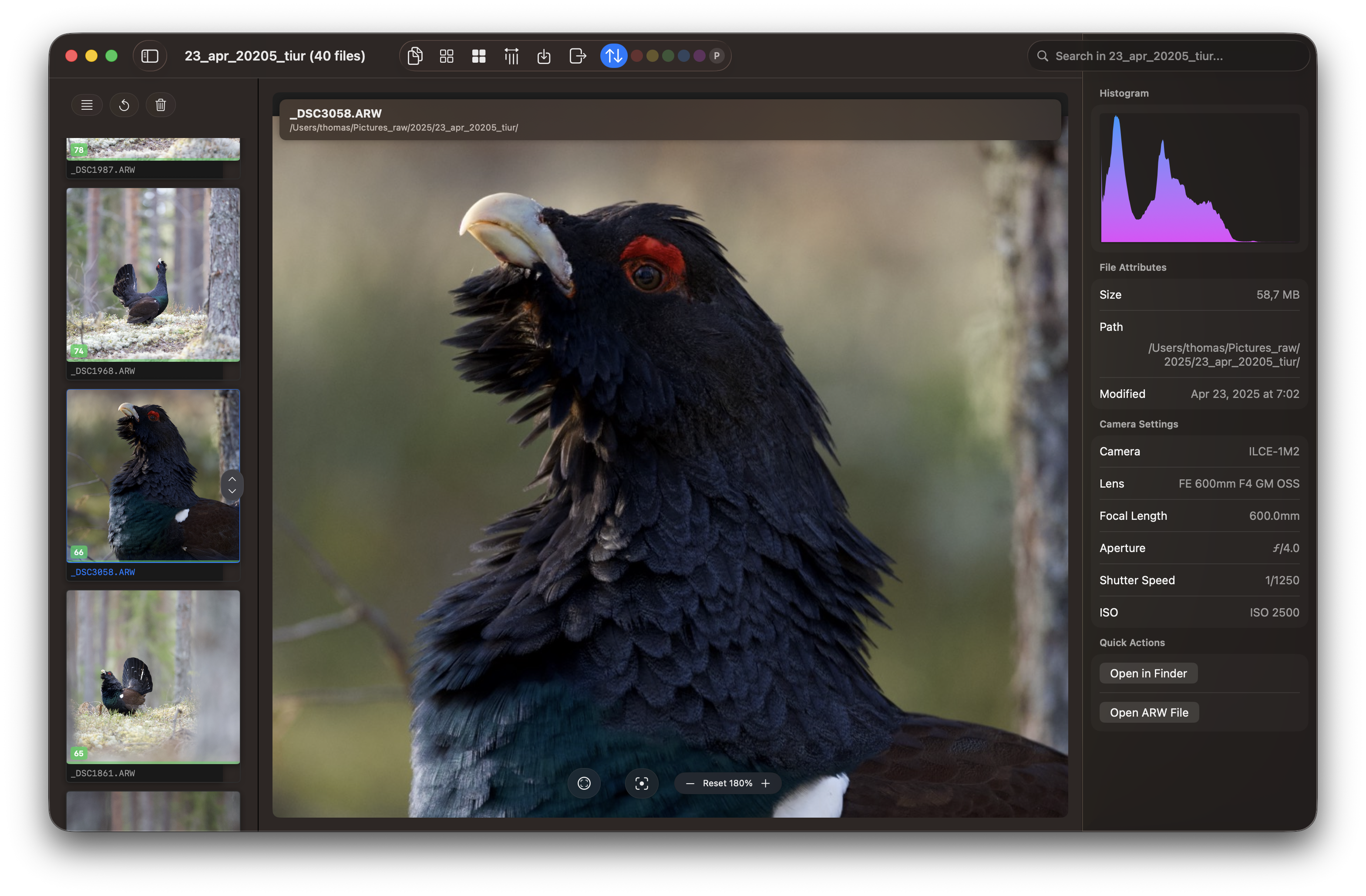
Task: Click the file path under image title
Action: point(404,128)
